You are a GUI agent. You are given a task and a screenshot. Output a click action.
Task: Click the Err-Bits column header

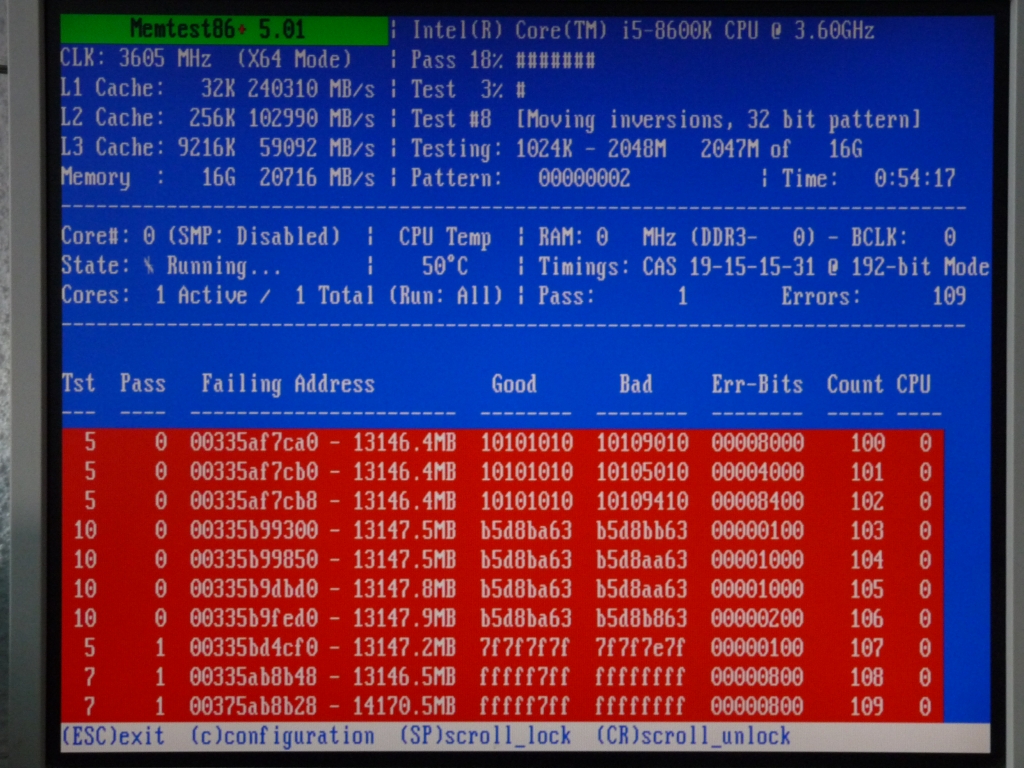[758, 384]
